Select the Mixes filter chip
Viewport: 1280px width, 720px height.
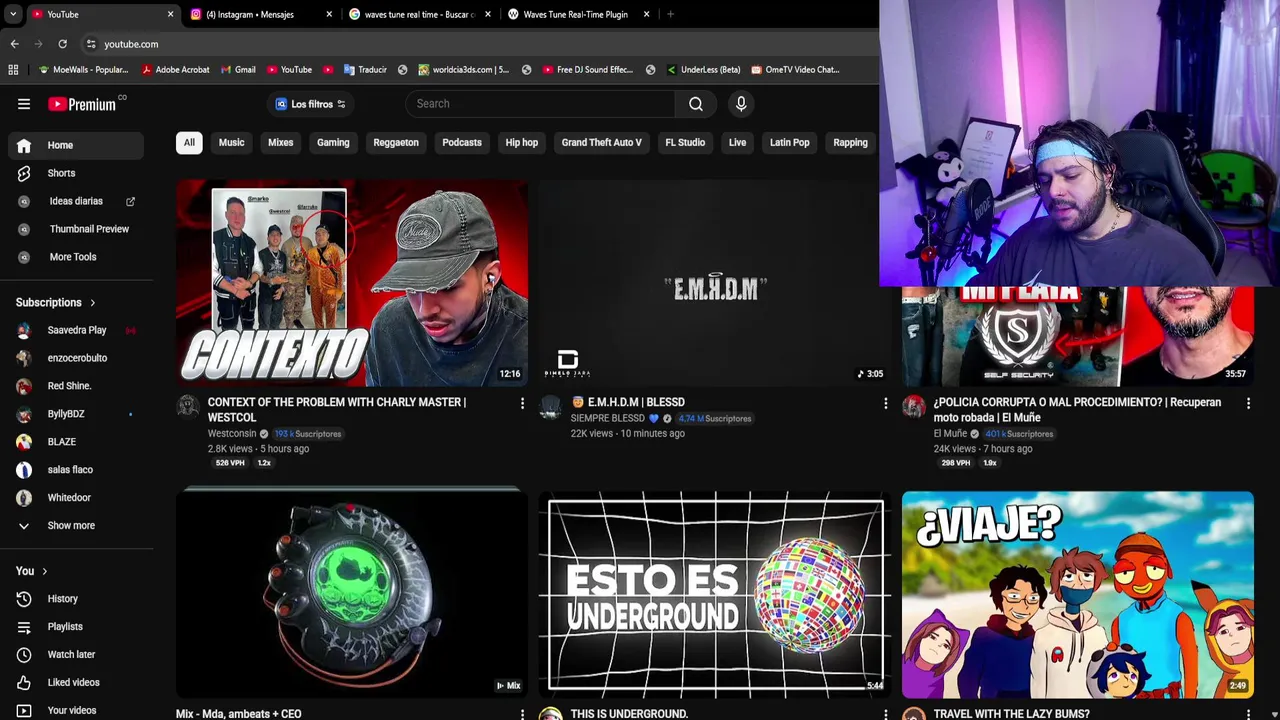point(280,142)
